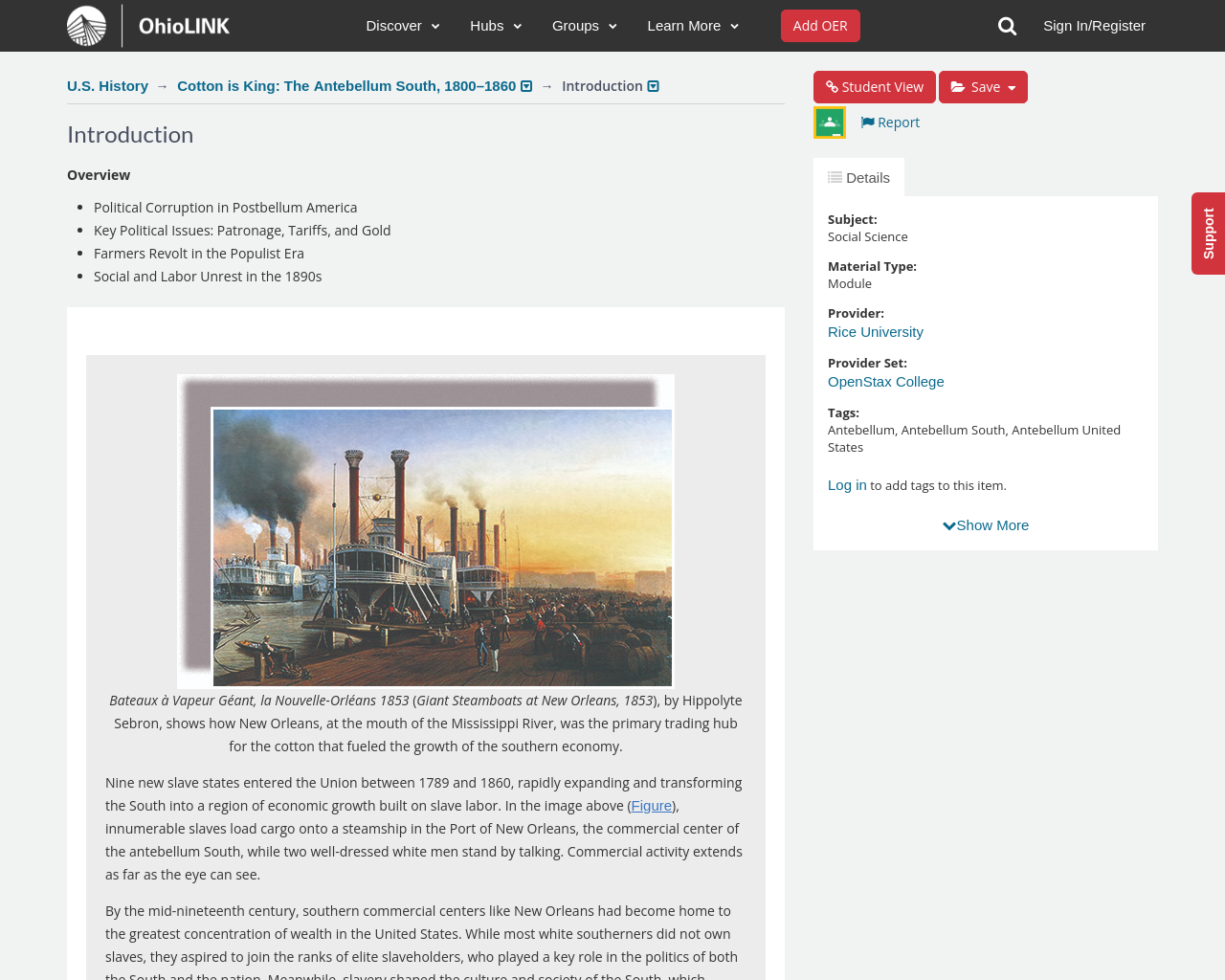Open the OpenStax College provider set link
The height and width of the screenshot is (980, 1225).
886,382
